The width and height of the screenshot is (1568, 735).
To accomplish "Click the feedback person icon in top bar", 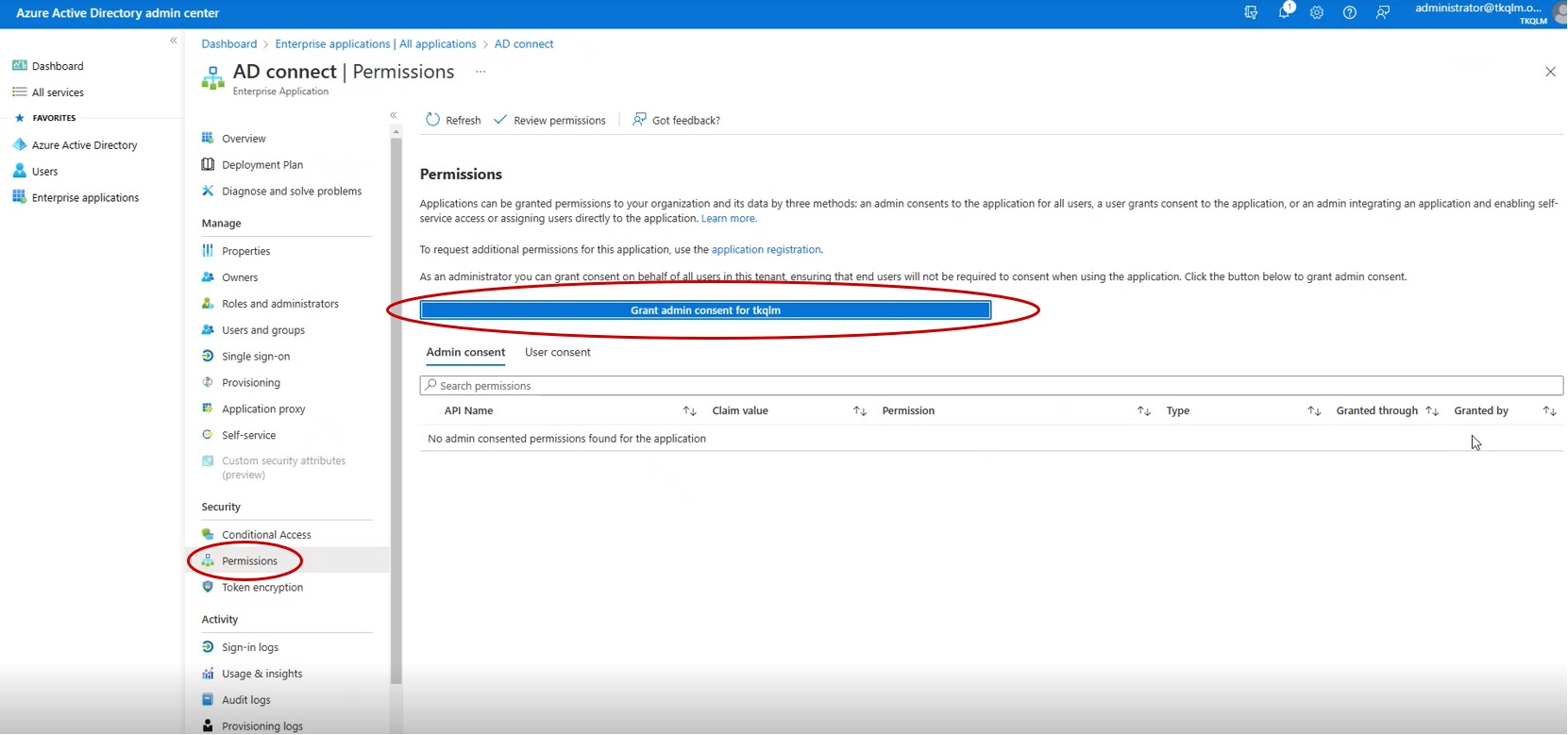I will coord(1383,12).
